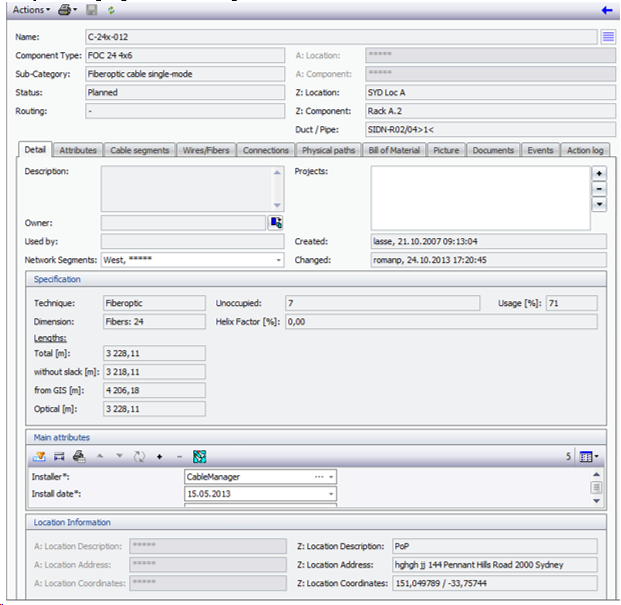The image size is (621, 605).
Task: Click the owner picker icon
Action: [276, 223]
